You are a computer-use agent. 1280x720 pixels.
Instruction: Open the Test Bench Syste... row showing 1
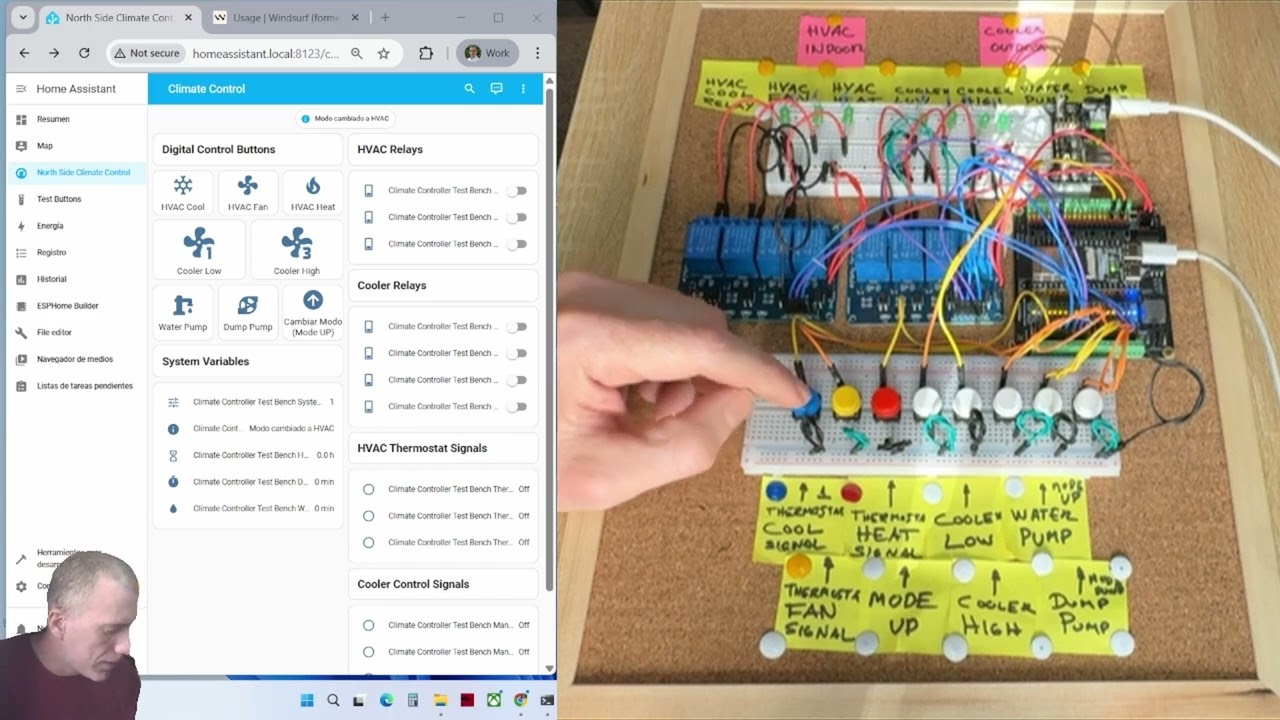tap(248, 402)
